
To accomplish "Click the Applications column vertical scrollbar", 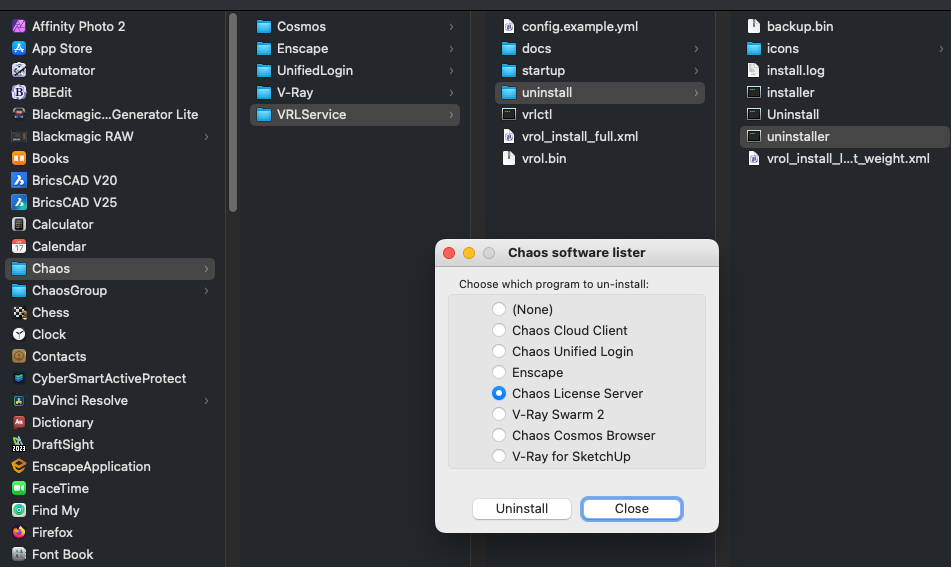I will click(233, 113).
